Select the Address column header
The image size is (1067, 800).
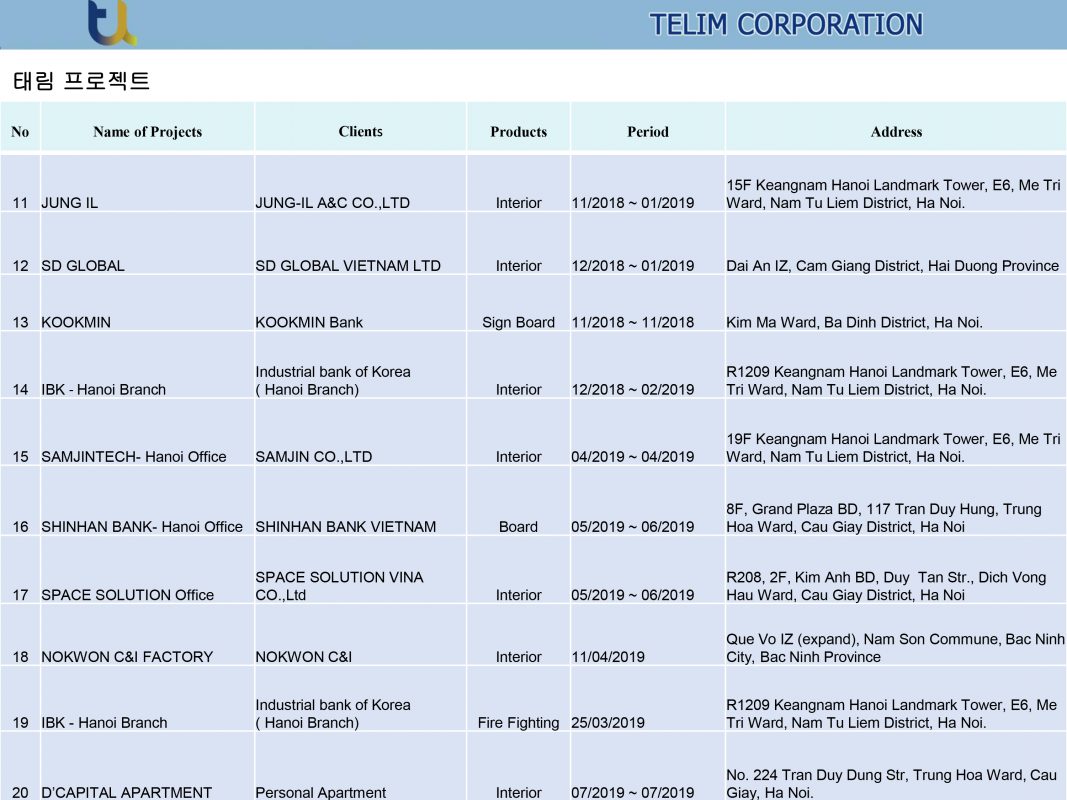point(896,132)
